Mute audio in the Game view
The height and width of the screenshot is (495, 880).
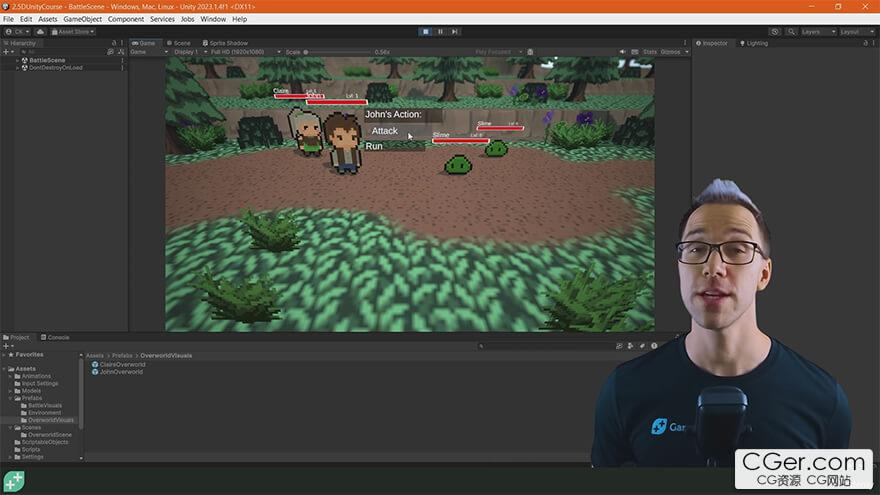622,52
